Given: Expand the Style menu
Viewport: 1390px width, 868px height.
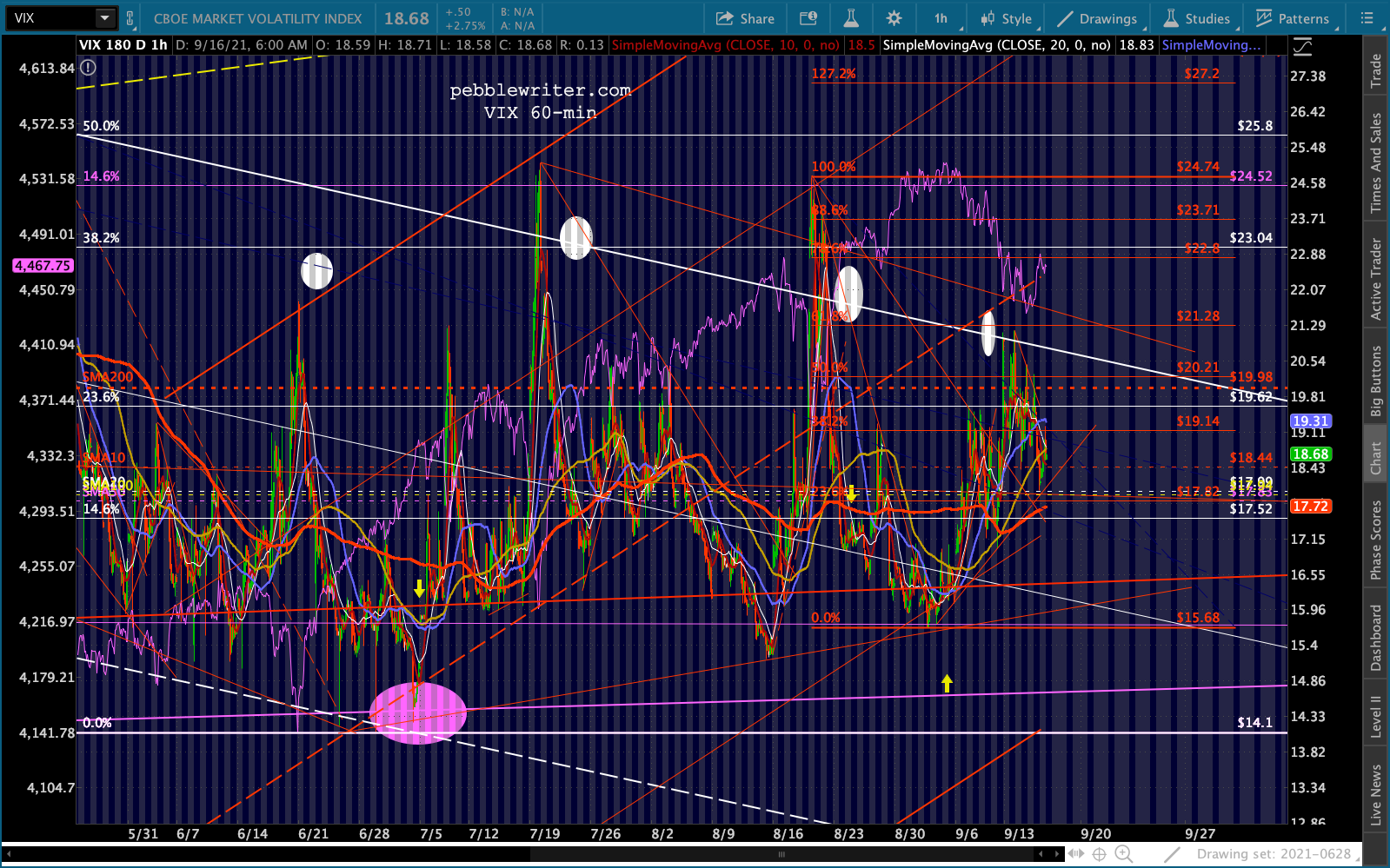Looking at the screenshot, I should click(1006, 18).
